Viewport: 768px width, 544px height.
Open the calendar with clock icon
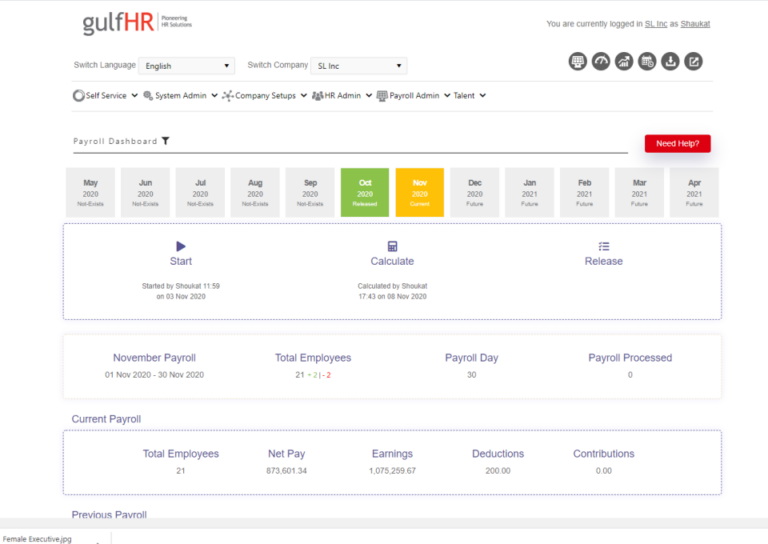tap(647, 62)
